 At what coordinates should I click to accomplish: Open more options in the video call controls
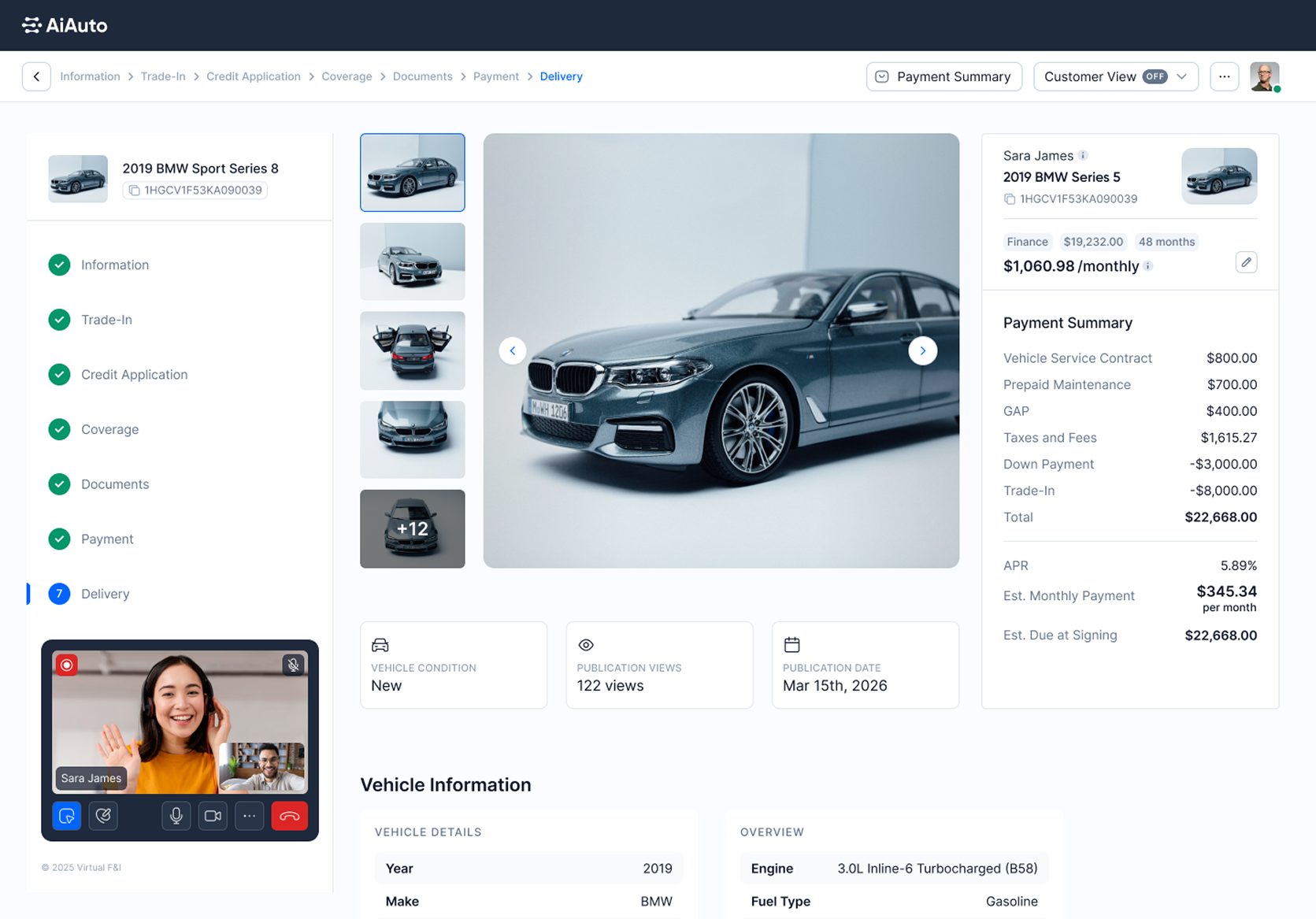point(249,816)
